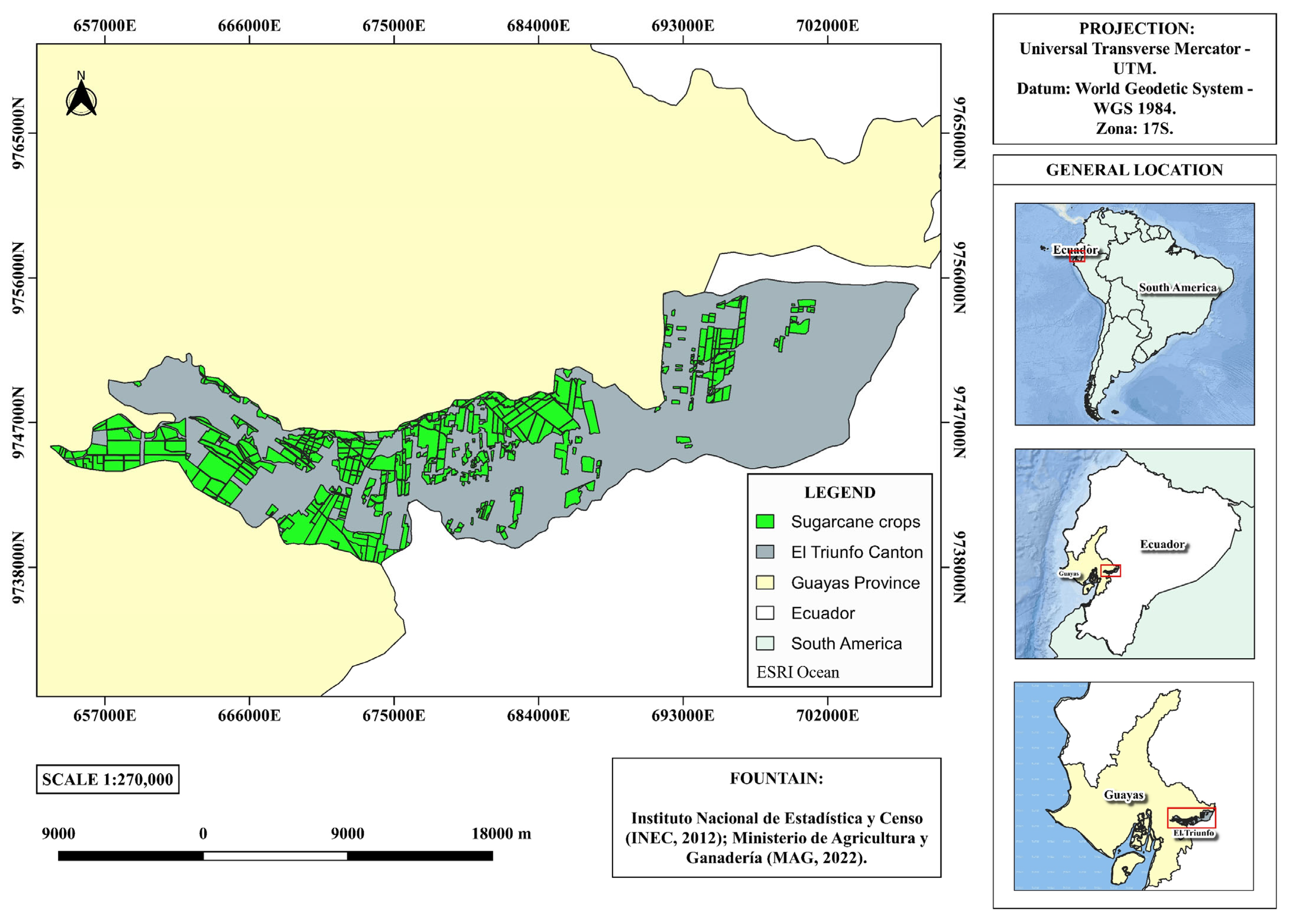The height and width of the screenshot is (924, 1289).
Task: Click the ESRI Ocean legend entry
Action: [x=797, y=672]
